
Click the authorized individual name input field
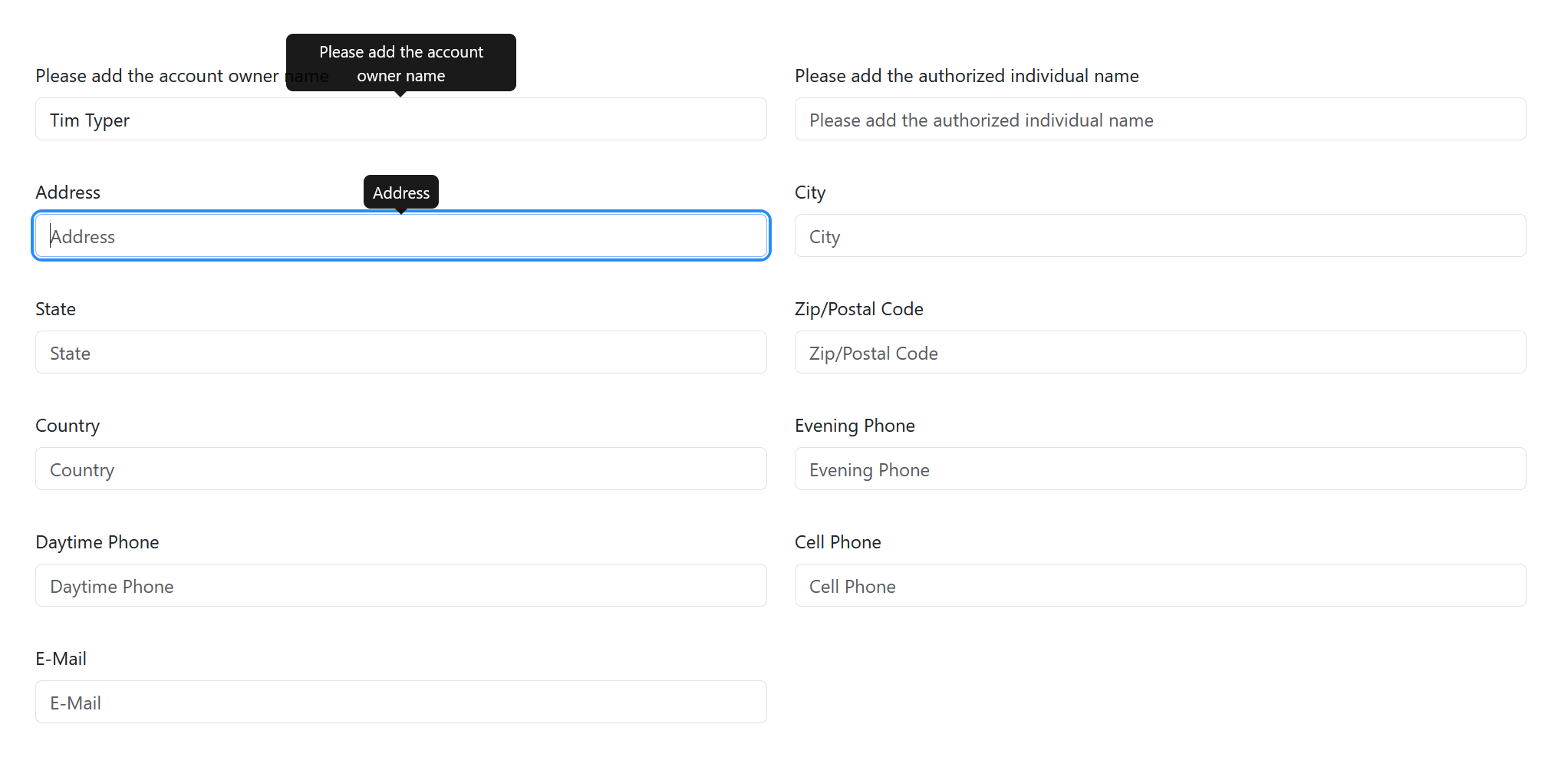[x=1159, y=120]
